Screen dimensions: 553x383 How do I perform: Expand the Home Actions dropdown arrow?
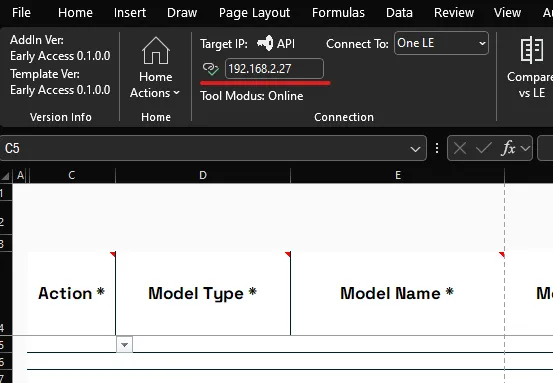pos(176,93)
